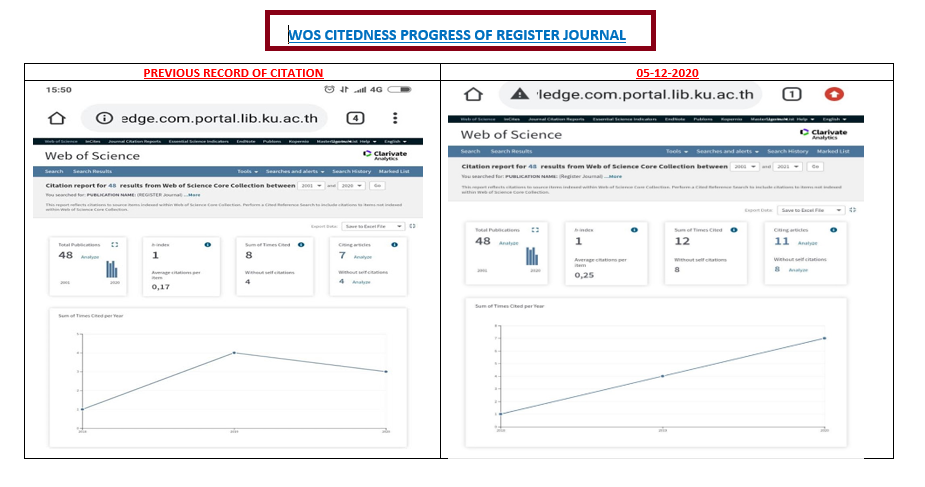Image resolution: width=925 pixels, height=487 pixels.
Task: Open Search Results tab in right screenshot
Action: pyautogui.click(x=511, y=152)
